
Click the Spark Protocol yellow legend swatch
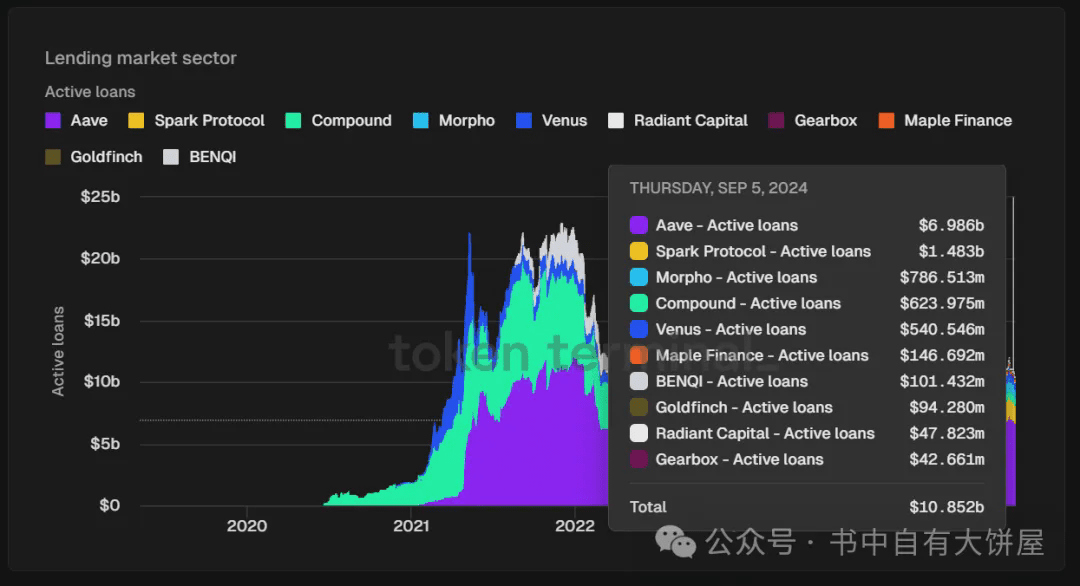(x=136, y=121)
